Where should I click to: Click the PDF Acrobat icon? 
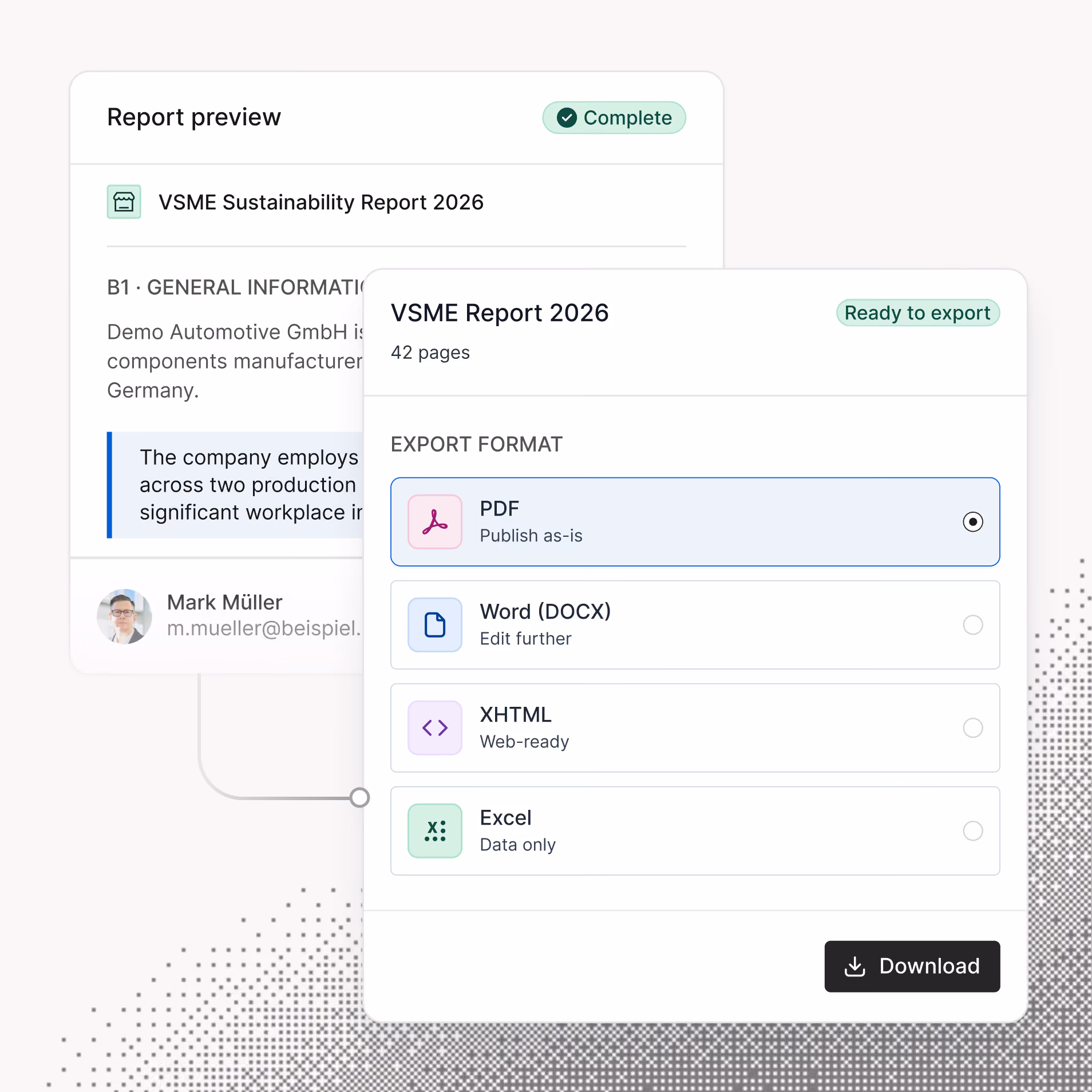point(435,522)
